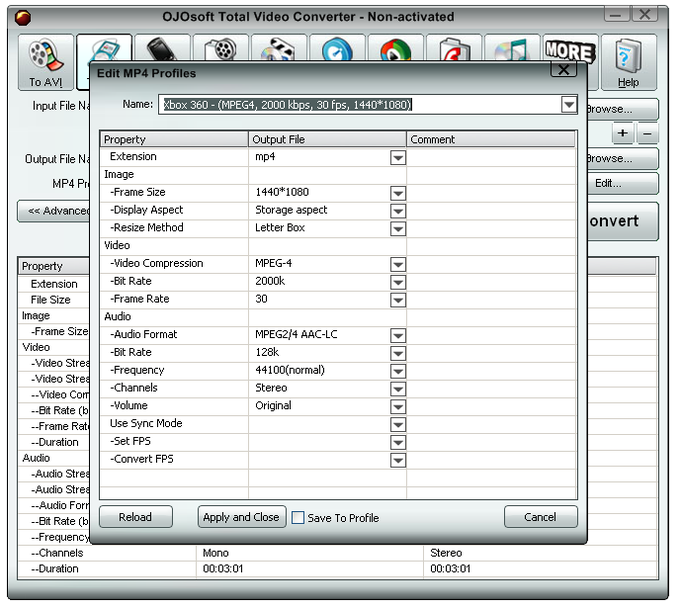The height and width of the screenshot is (608, 680).
Task: Open the Frequency 44100 dropdown
Action: point(398,371)
